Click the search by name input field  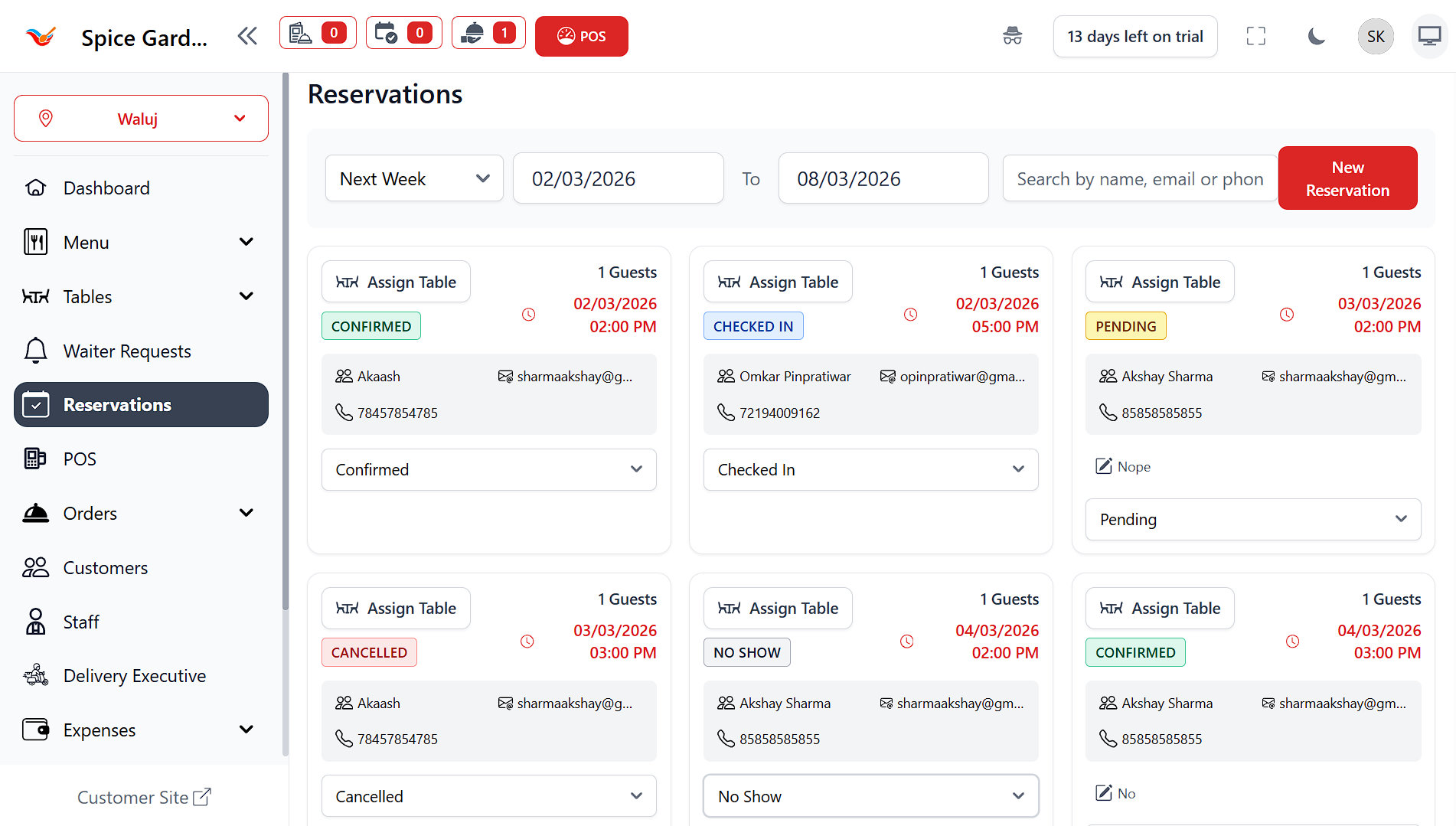click(x=1139, y=178)
